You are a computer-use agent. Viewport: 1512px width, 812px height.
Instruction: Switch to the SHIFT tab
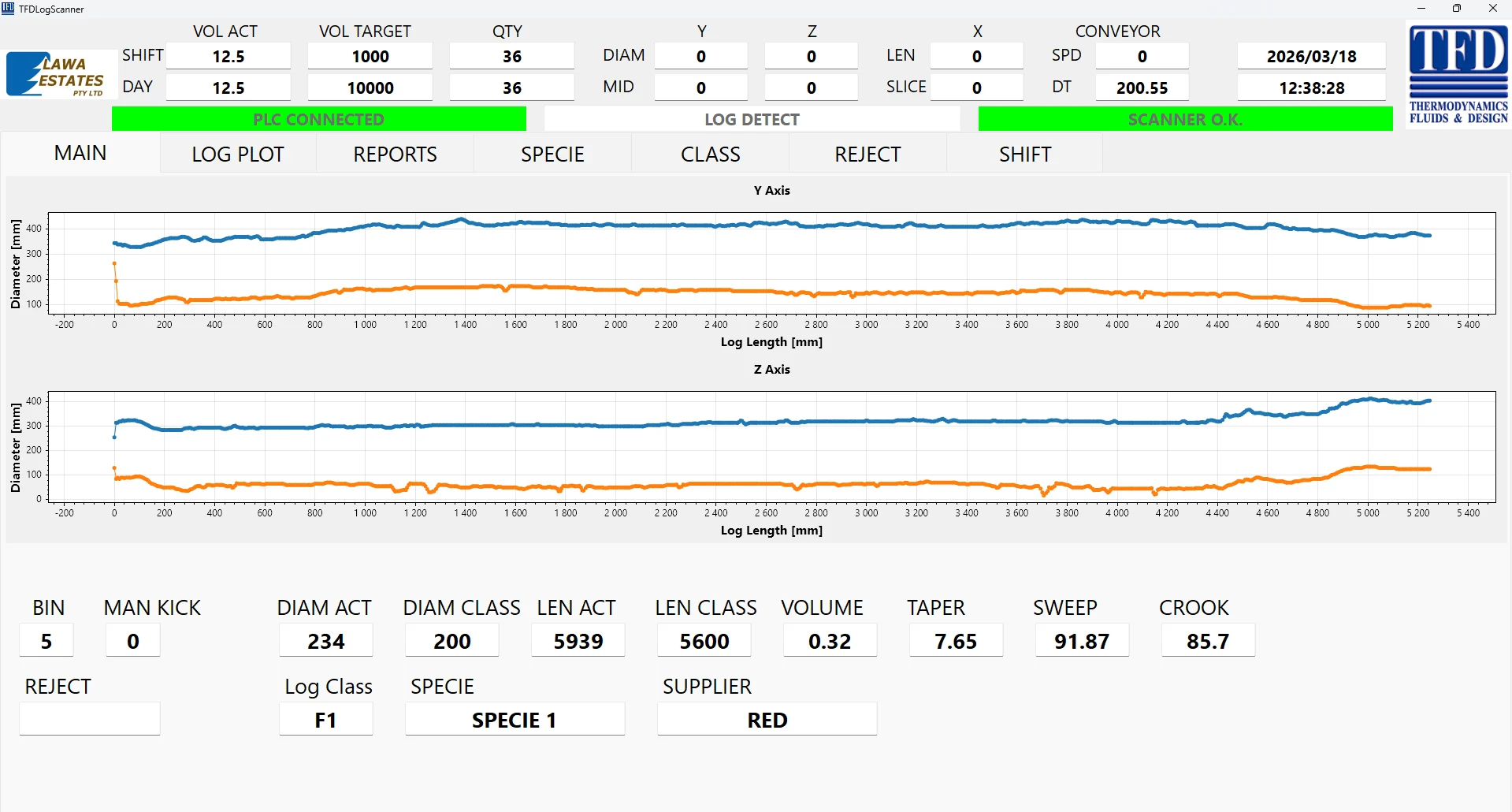pos(1024,155)
